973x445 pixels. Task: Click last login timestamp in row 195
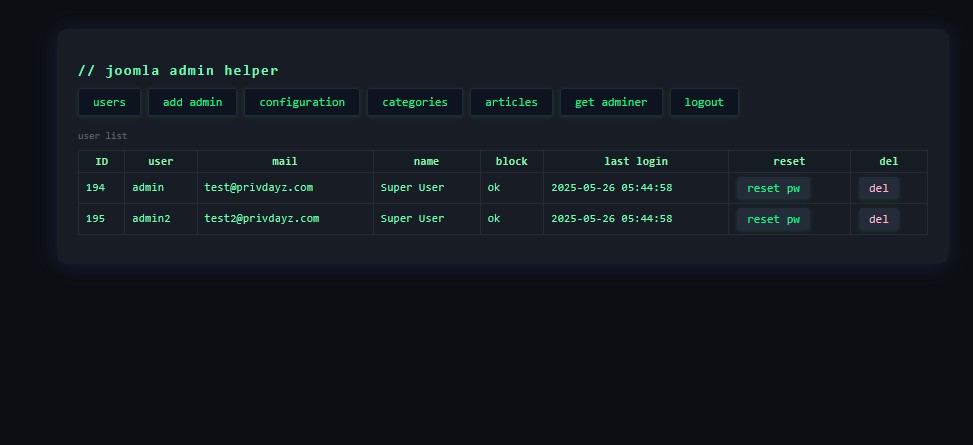[x=612, y=218]
